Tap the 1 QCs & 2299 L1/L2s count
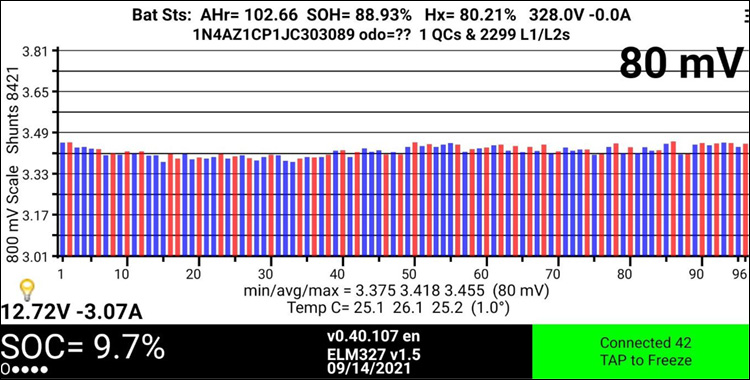Image resolution: width=750 pixels, height=380 pixels. coord(495,35)
